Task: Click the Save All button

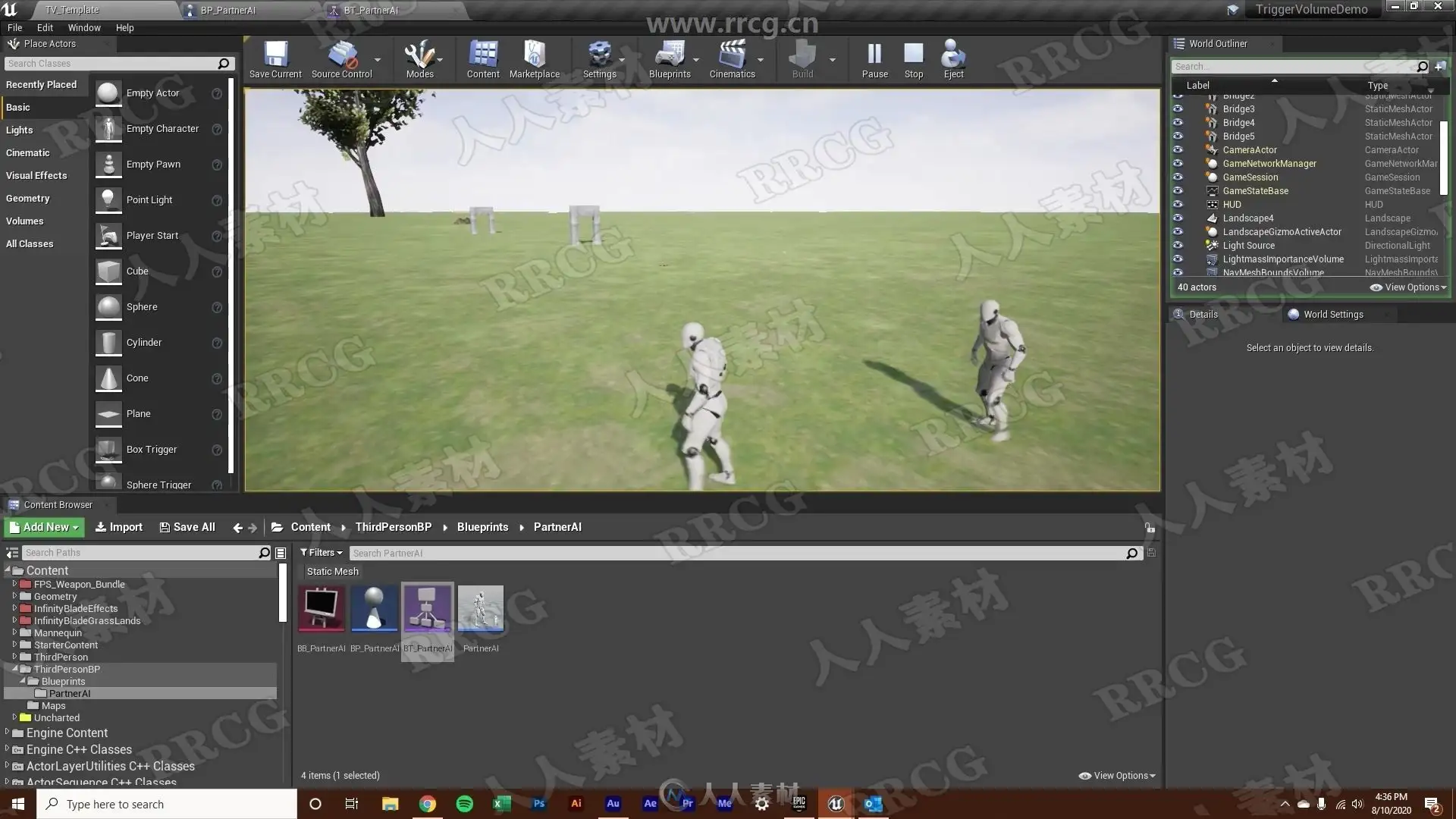Action: (187, 527)
